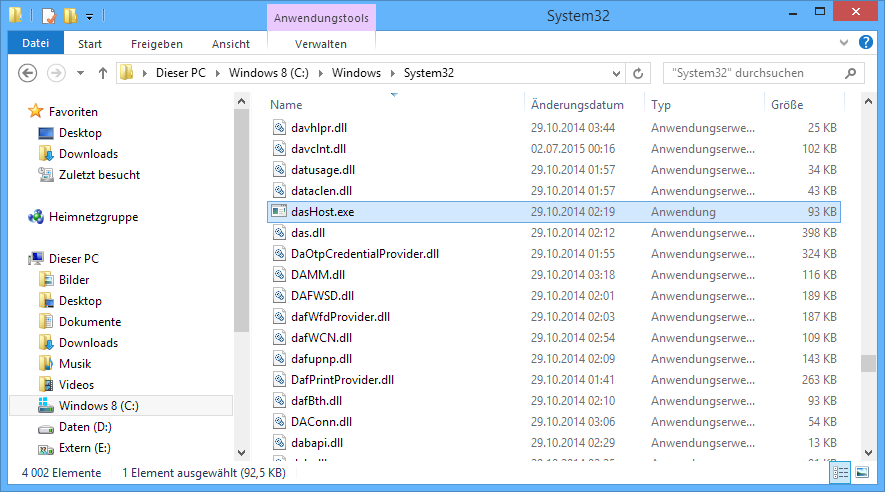The width and height of the screenshot is (885, 492).
Task: Select the DafPrintProvider.dll file name
Action: coord(342,380)
